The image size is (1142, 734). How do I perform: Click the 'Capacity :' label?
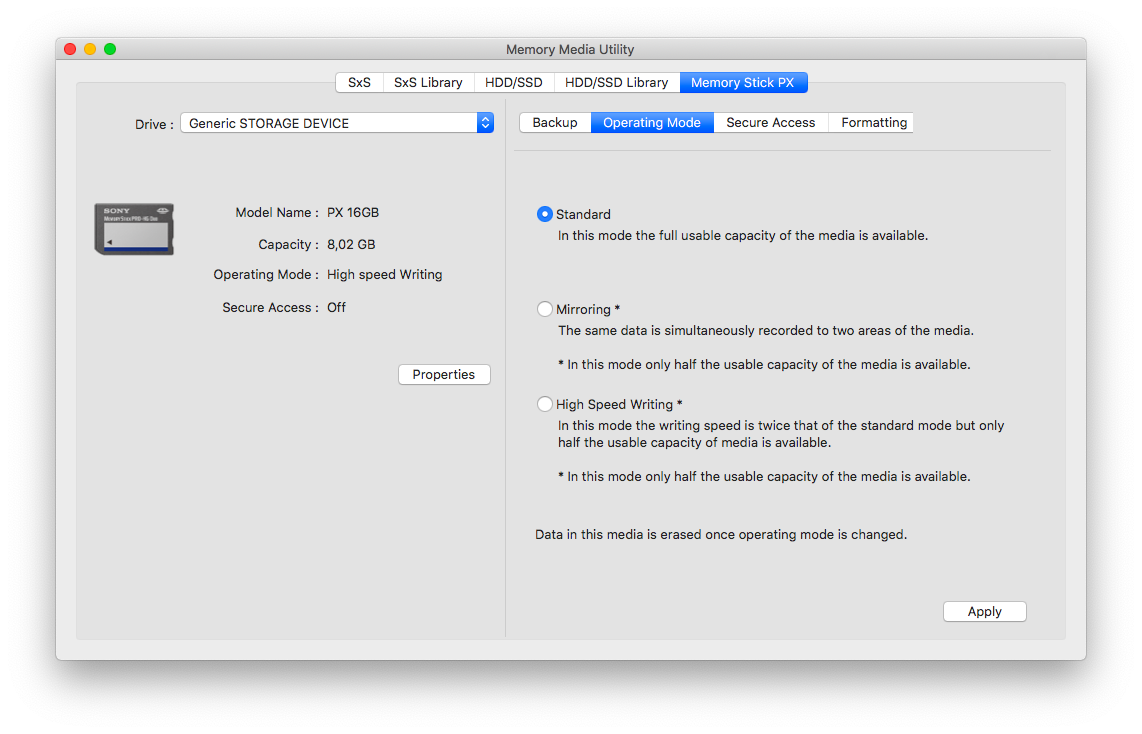coord(288,245)
